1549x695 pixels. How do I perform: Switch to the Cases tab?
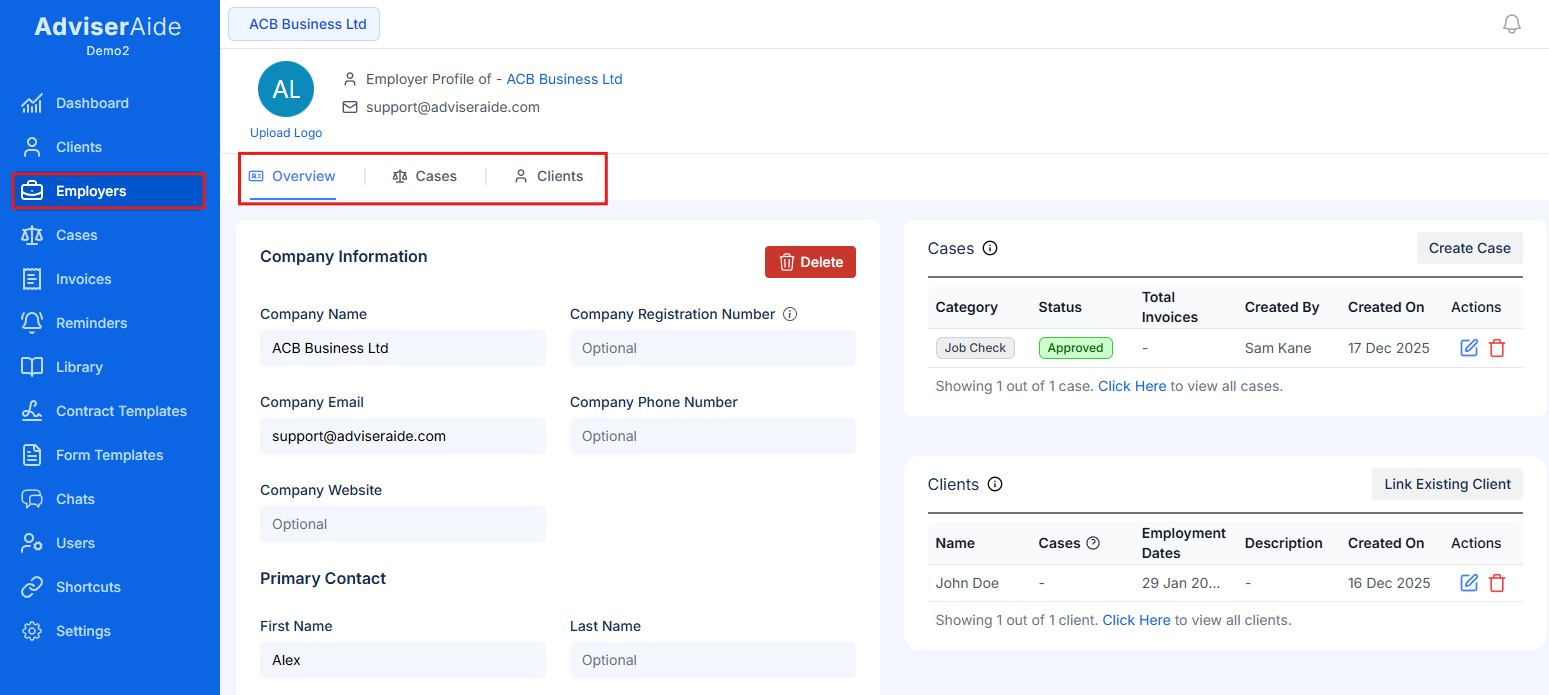[x=425, y=176]
